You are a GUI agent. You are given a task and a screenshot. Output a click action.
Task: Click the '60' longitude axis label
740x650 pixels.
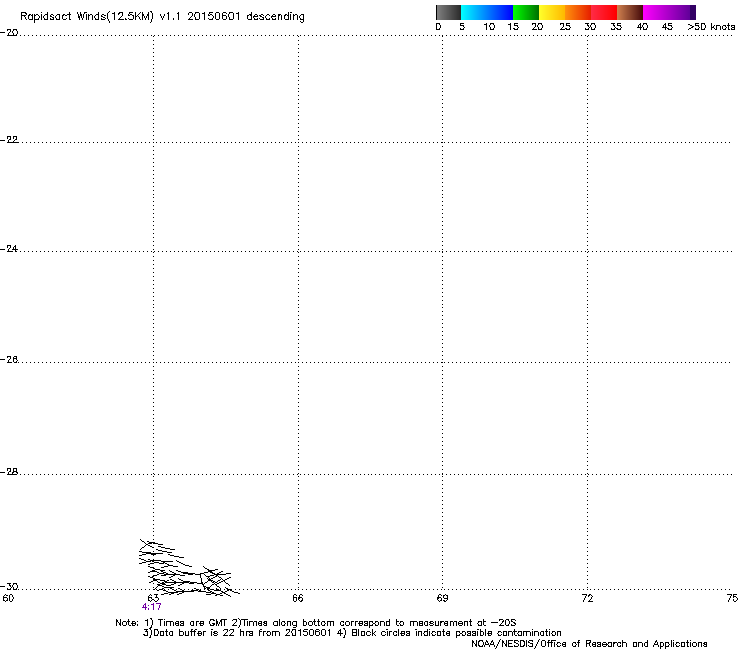[8, 599]
